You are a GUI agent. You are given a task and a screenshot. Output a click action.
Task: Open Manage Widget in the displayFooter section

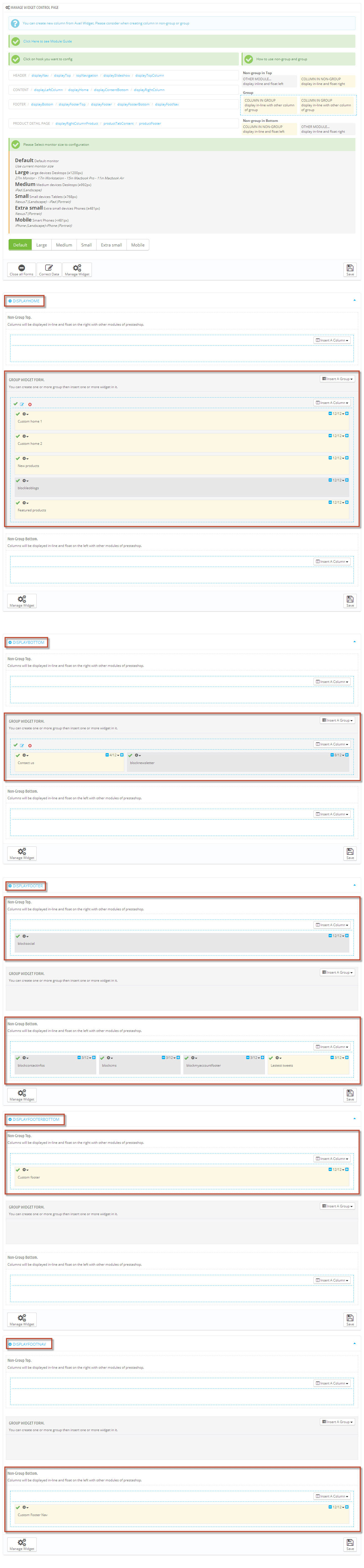point(22,1095)
